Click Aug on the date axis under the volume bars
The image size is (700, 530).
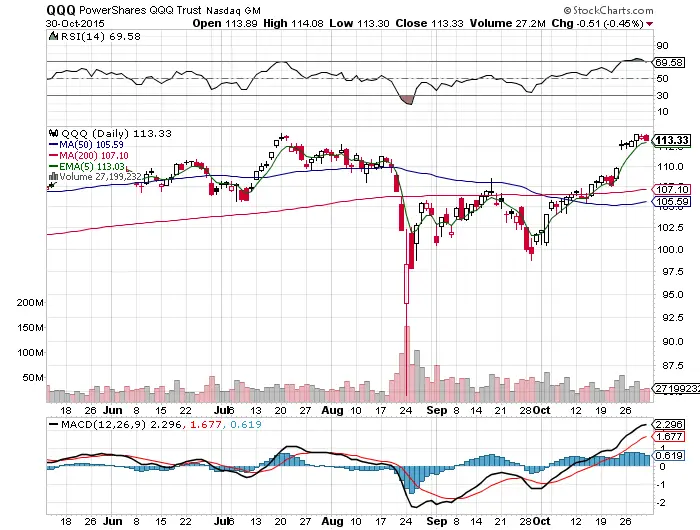pos(333,410)
